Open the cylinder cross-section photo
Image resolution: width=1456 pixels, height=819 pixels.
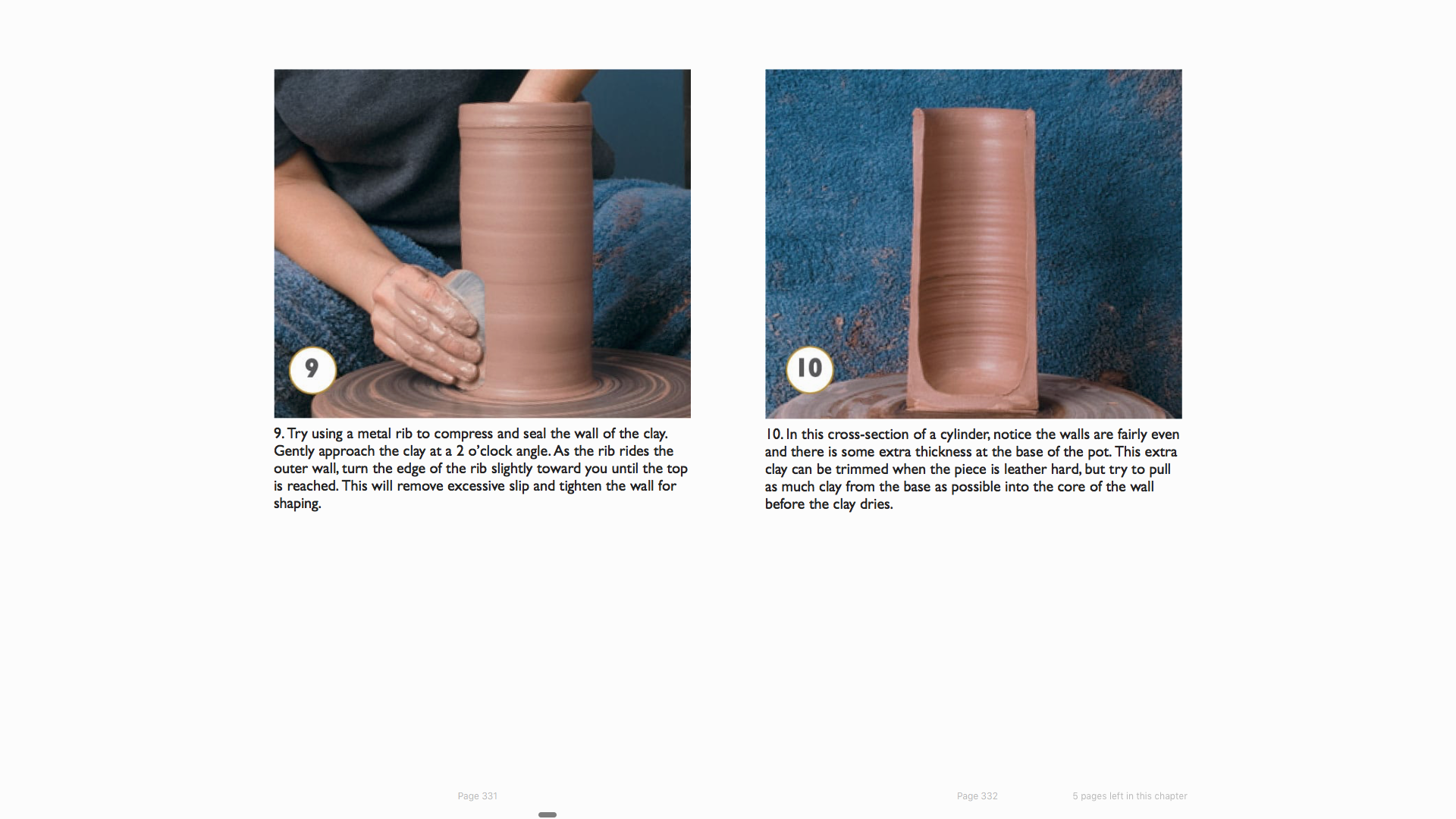tap(973, 243)
